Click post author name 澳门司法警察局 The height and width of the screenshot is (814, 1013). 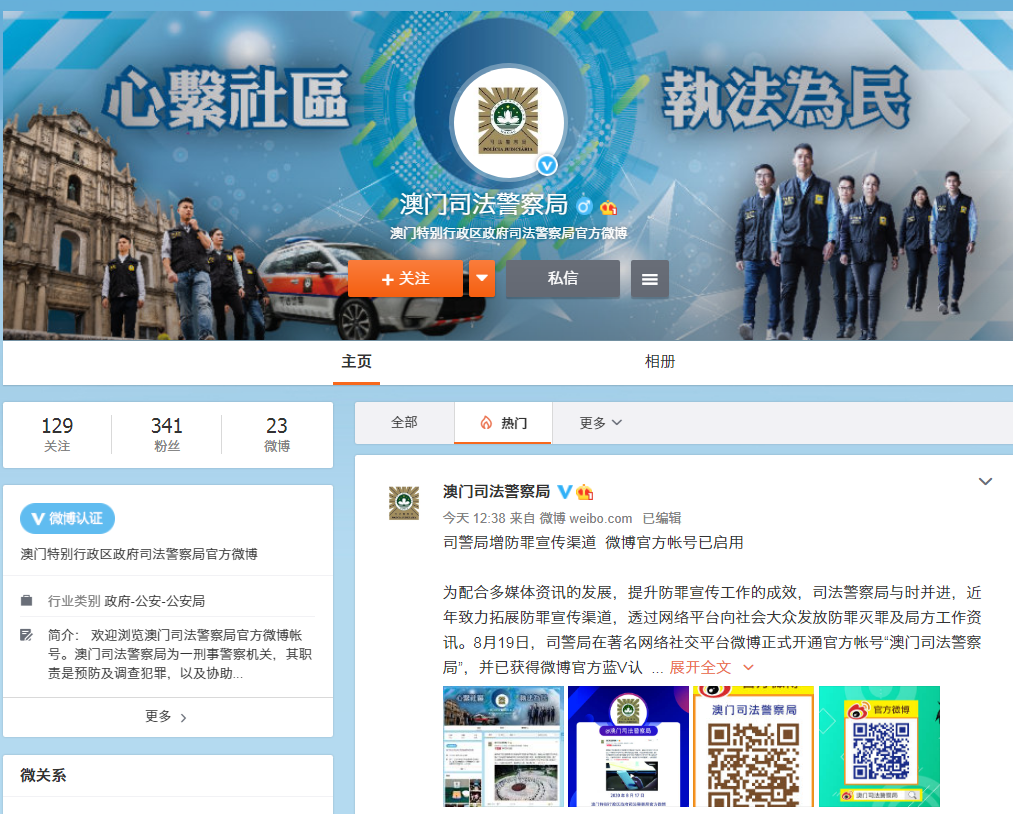(x=496, y=492)
